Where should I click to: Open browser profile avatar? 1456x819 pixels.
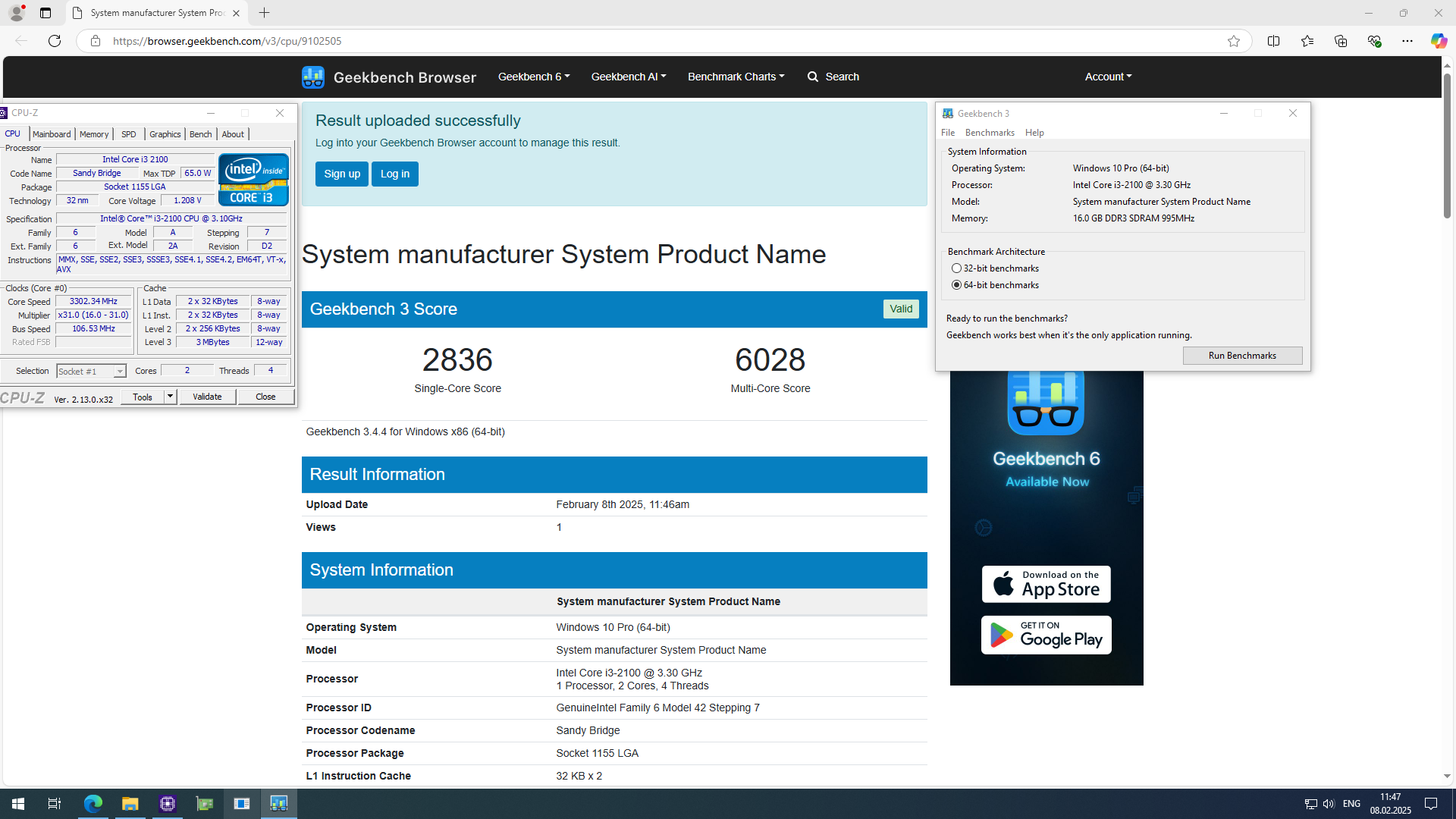coord(17,13)
